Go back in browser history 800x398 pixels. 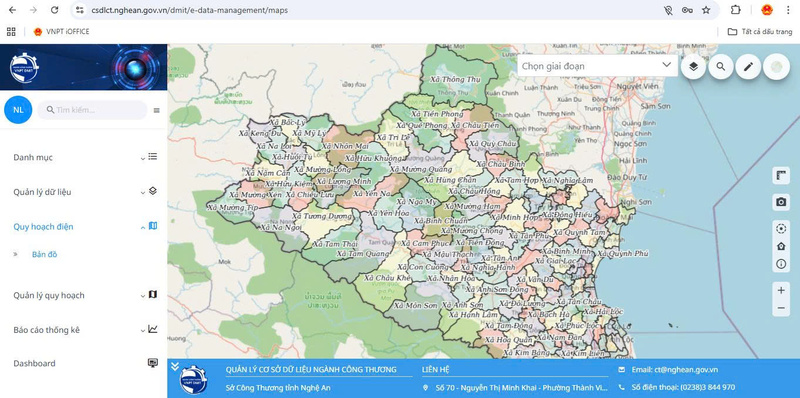click(12, 10)
